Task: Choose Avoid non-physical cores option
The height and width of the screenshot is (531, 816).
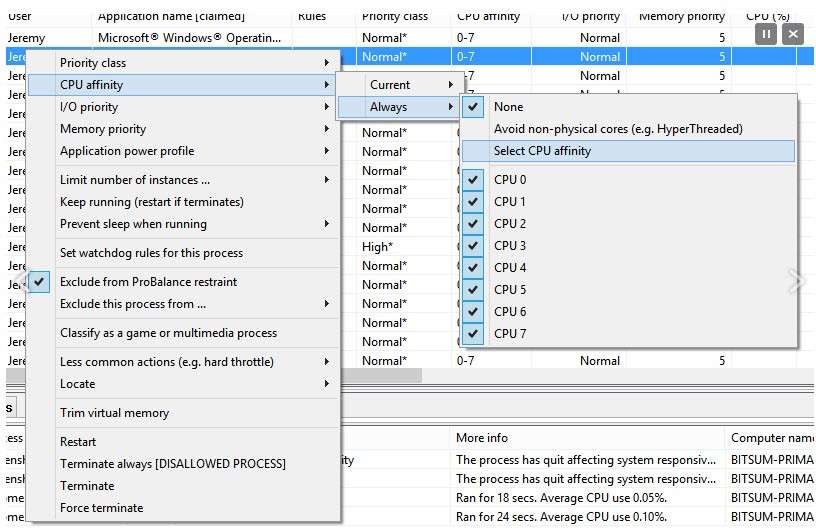Action: (628, 129)
